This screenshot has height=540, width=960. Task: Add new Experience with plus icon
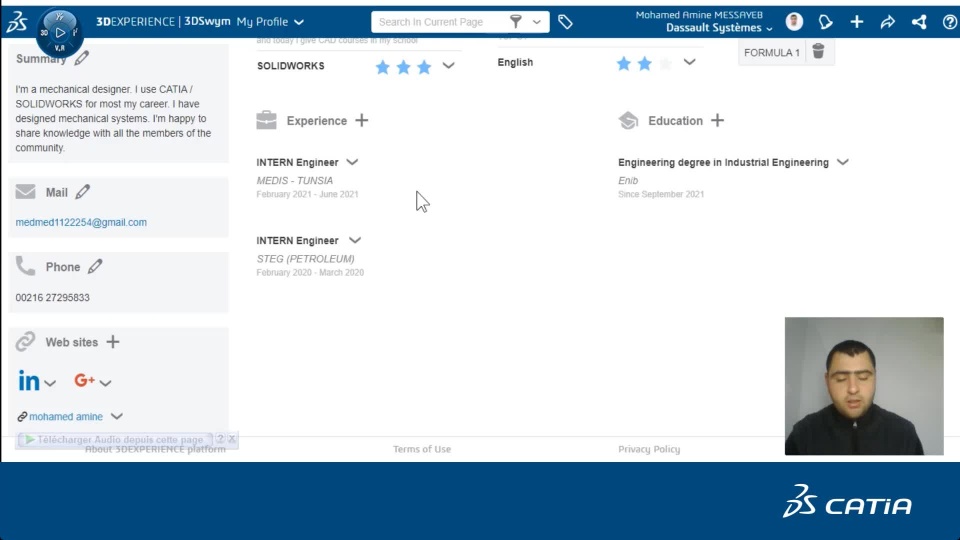362,120
